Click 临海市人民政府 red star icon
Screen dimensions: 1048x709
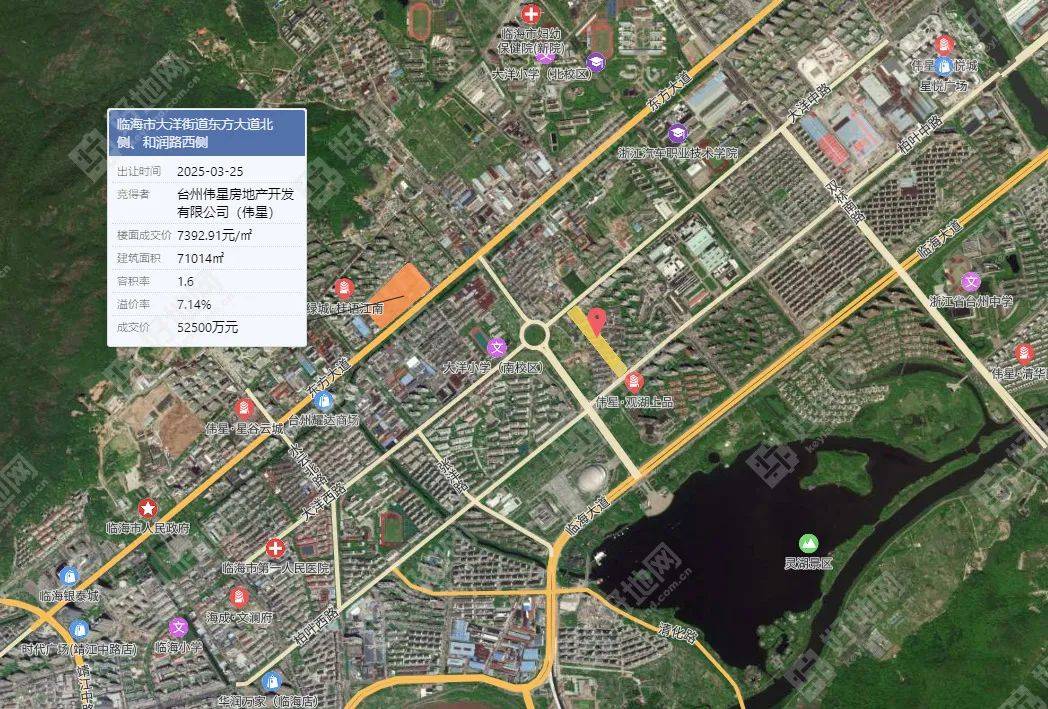click(147, 509)
